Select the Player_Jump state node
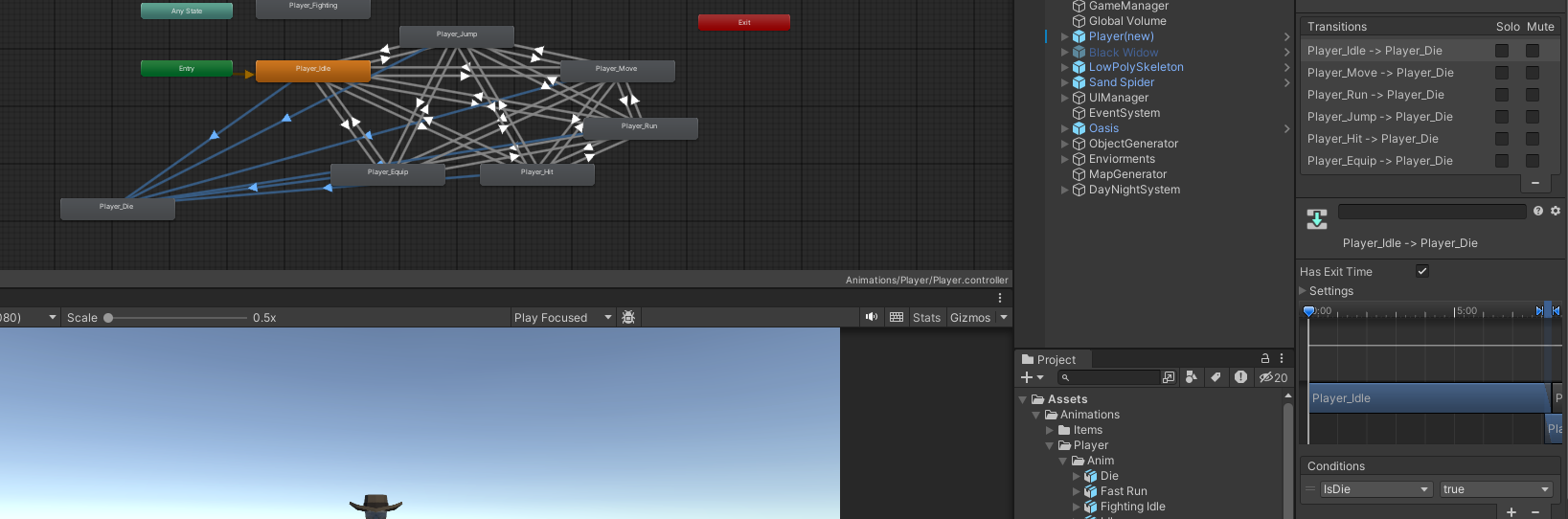Viewport: 1568px width, 519px height. tap(457, 35)
